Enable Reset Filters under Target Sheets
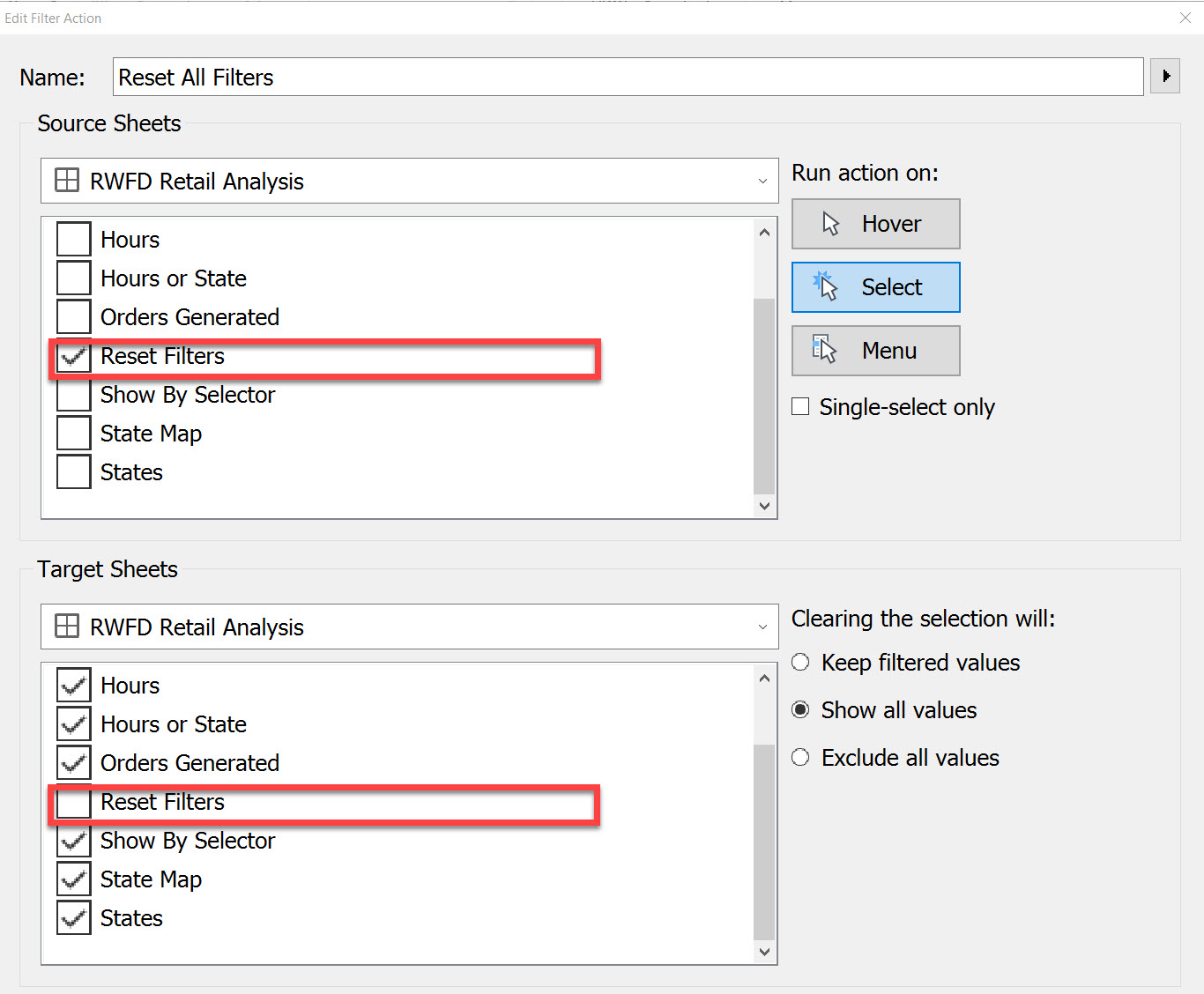Image resolution: width=1204 pixels, height=994 pixels. pyautogui.click(x=73, y=802)
